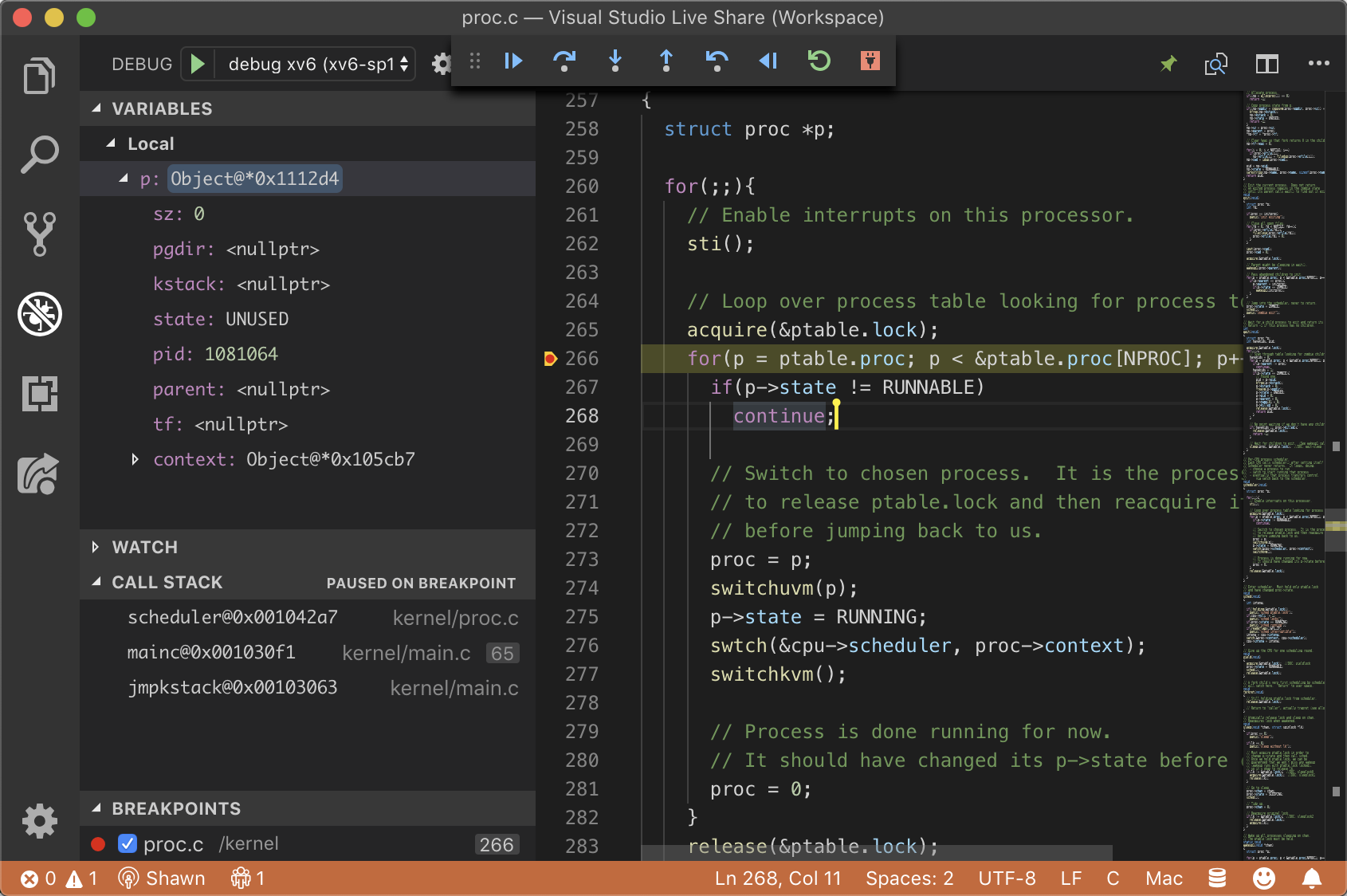
Task: Open the Source Control view
Action: (40, 234)
